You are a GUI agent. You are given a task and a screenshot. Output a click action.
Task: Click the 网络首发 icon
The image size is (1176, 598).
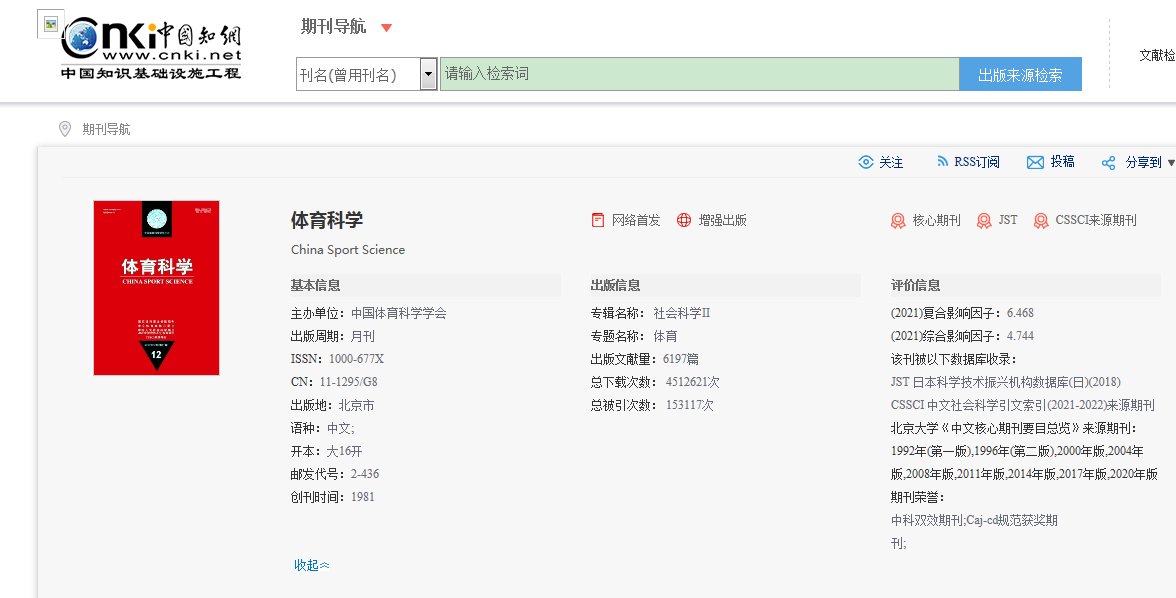pyautogui.click(x=598, y=220)
